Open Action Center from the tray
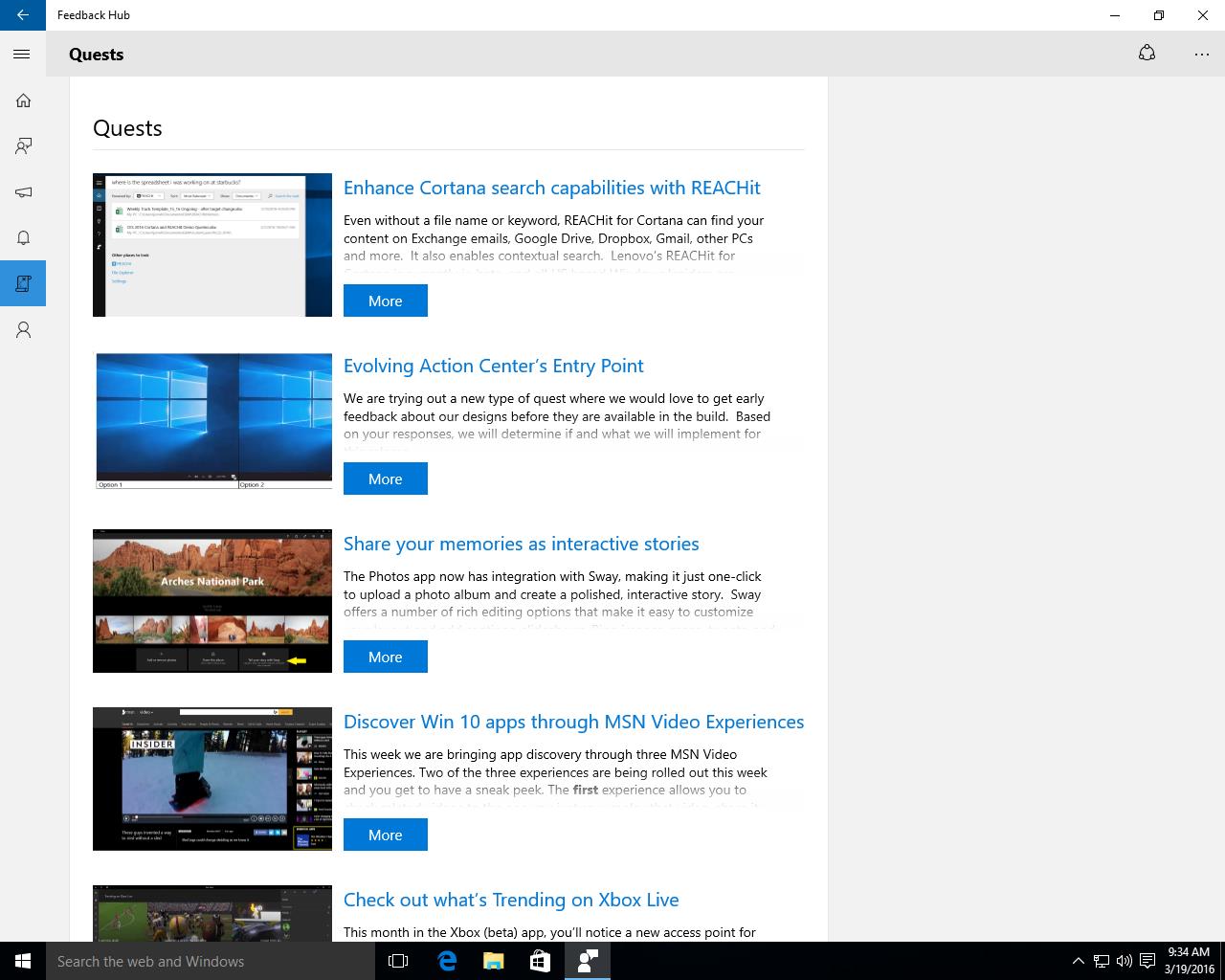This screenshot has height=980, width=1225. (x=1146, y=961)
